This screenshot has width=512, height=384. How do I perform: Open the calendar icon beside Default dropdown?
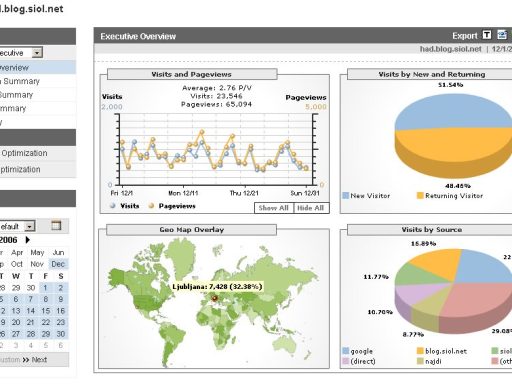pos(56,226)
